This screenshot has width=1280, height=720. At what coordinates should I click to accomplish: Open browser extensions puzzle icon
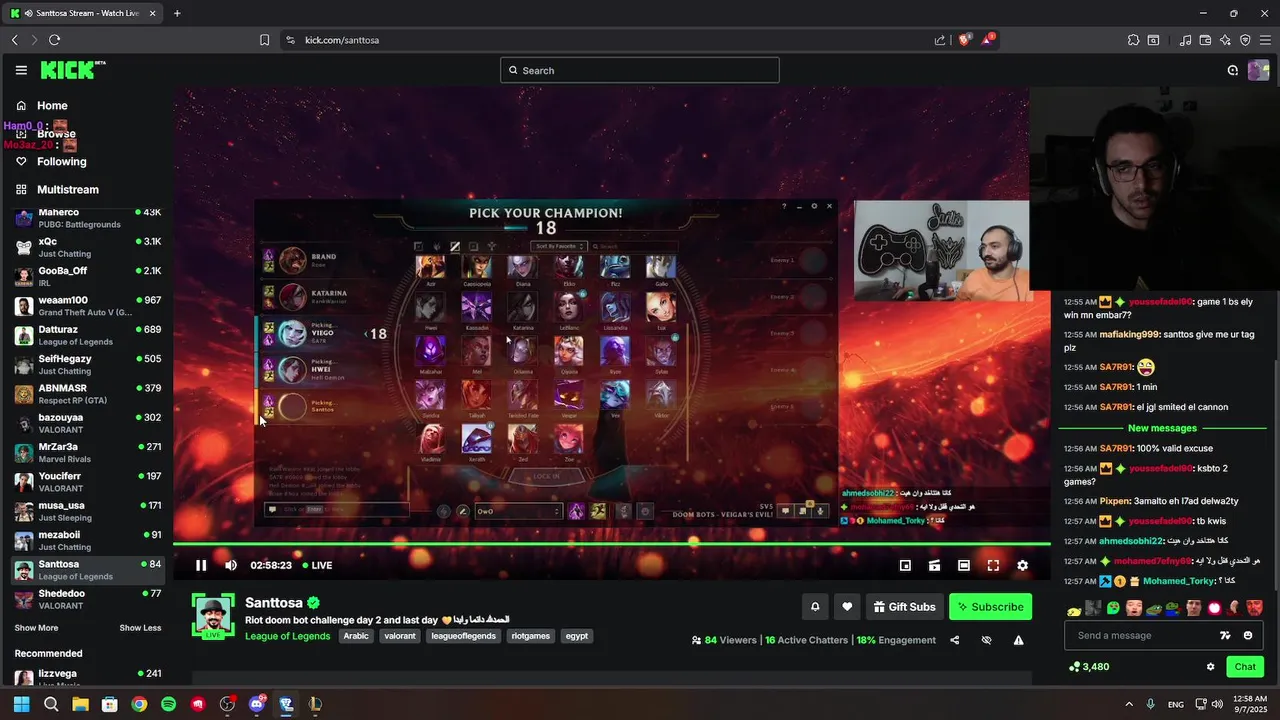click(x=1133, y=40)
